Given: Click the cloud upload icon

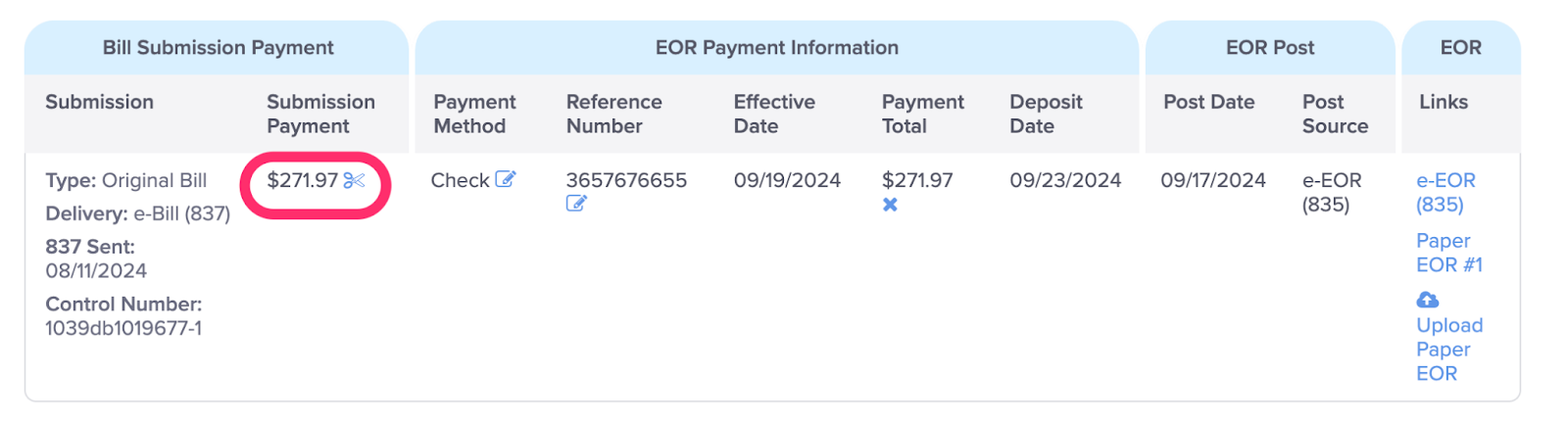Looking at the screenshot, I should (x=1428, y=300).
